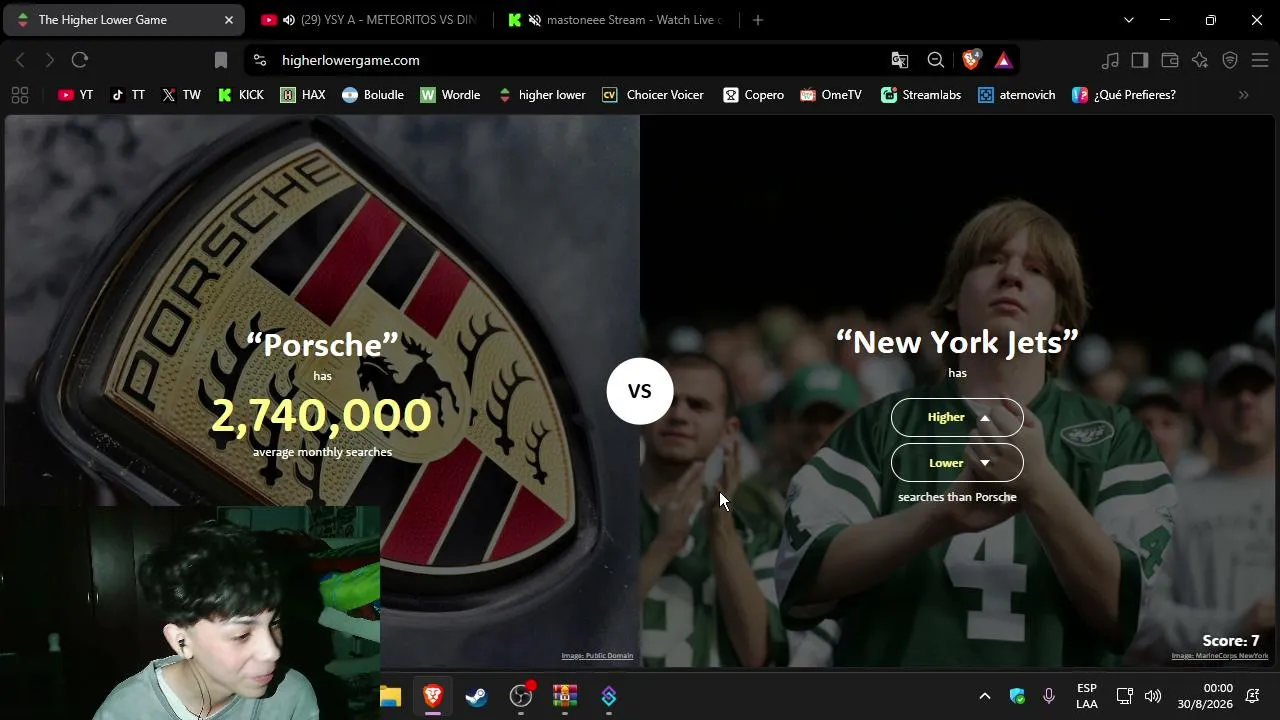Unmute the mastoneee Stream tab speaker icon

click(x=535, y=20)
